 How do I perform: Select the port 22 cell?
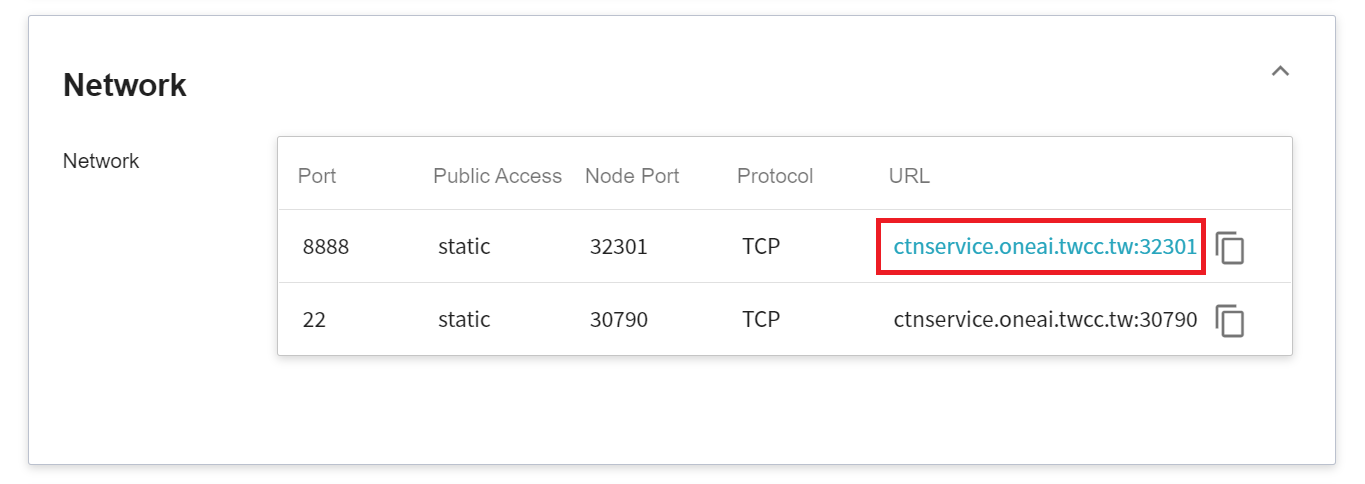click(314, 320)
